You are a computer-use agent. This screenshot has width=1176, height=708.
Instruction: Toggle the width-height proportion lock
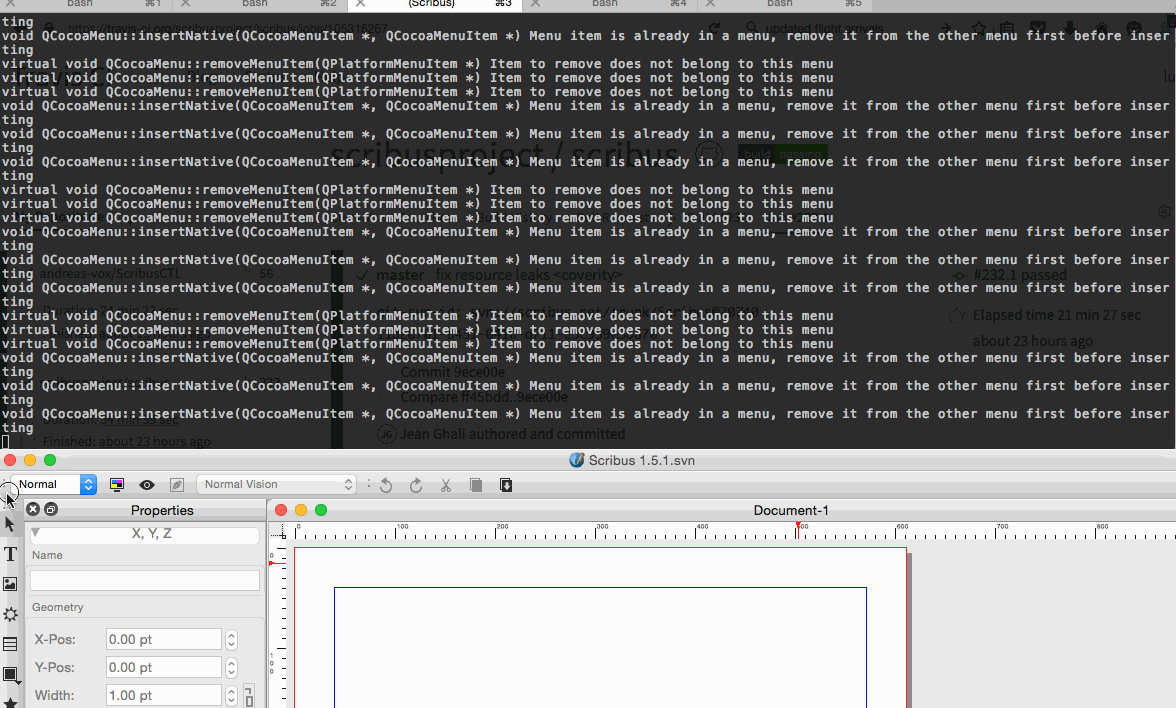click(249, 695)
